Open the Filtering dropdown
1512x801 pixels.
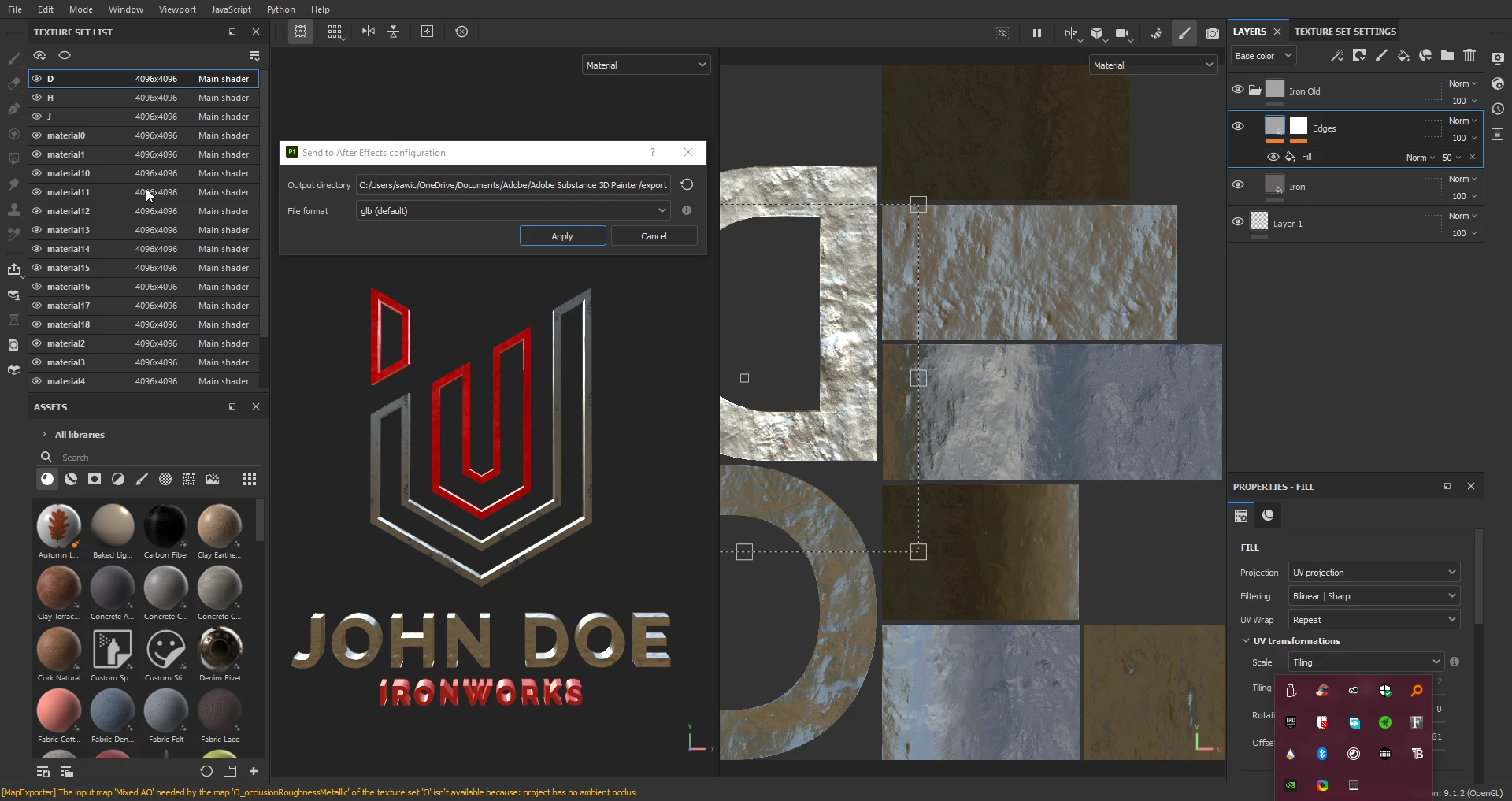[1374, 596]
